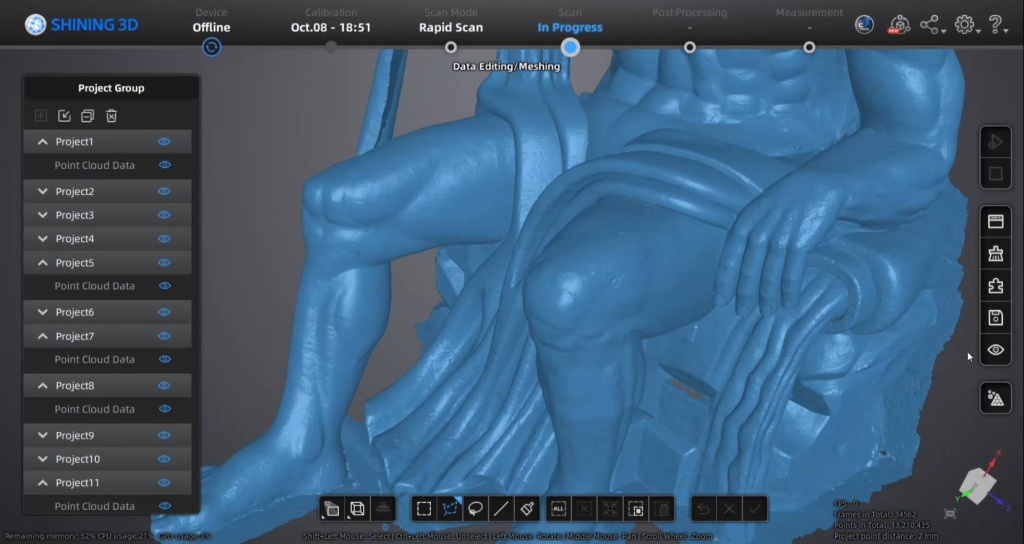Go to the Scan Mode Rapid Scan step
Image resolution: width=1024 pixels, height=544 pixels.
[x=451, y=20]
